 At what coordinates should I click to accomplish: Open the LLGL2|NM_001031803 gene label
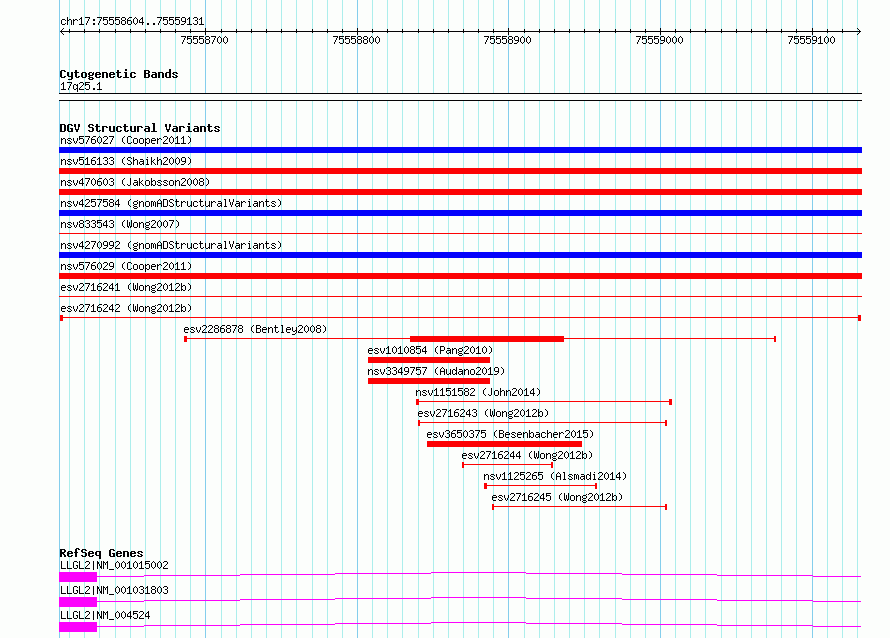[114, 590]
